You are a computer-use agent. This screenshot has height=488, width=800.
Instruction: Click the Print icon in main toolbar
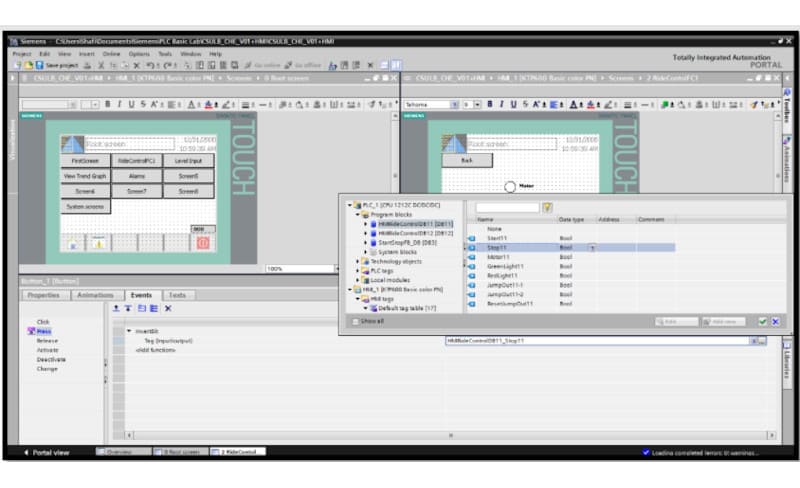(88, 65)
